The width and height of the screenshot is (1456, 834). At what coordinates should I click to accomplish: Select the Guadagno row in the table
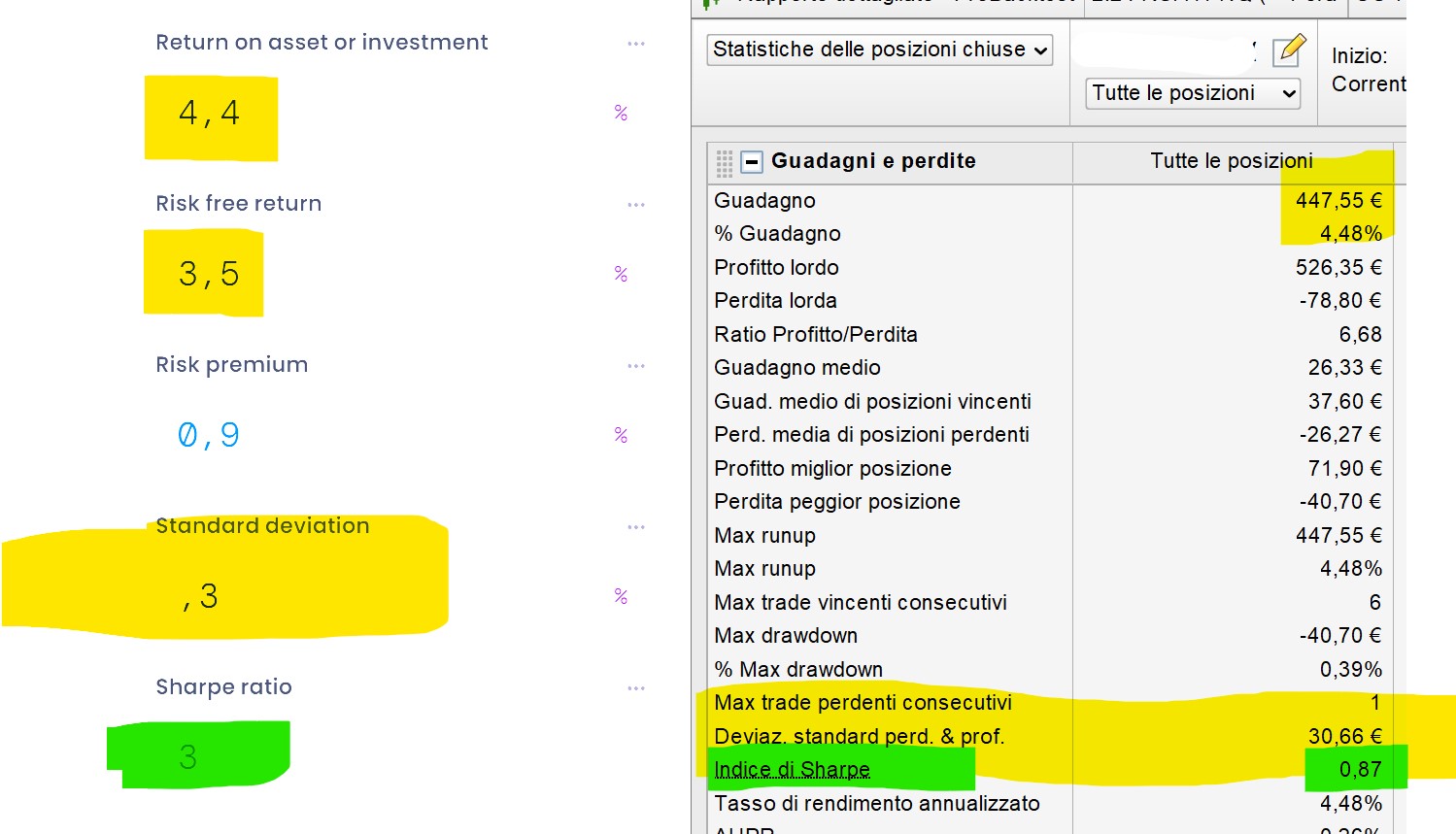pos(765,201)
